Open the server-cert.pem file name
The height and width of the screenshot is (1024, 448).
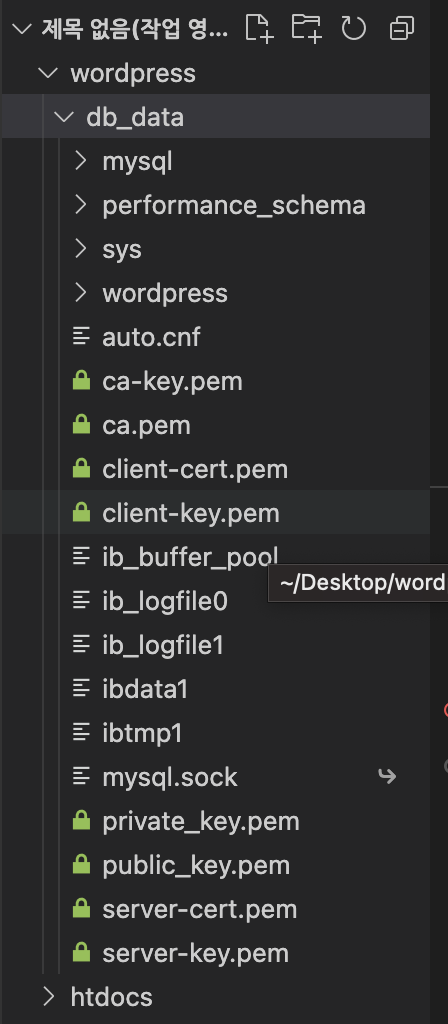click(x=200, y=909)
